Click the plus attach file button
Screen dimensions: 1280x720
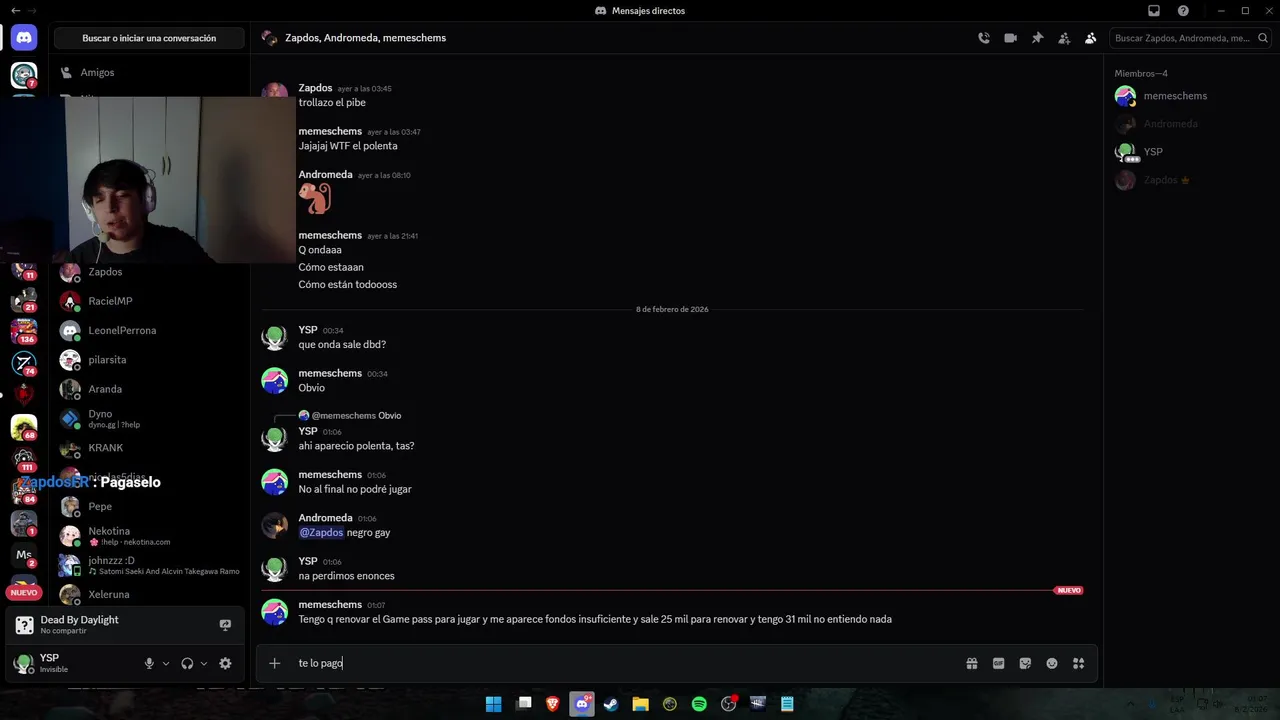[x=274, y=663]
